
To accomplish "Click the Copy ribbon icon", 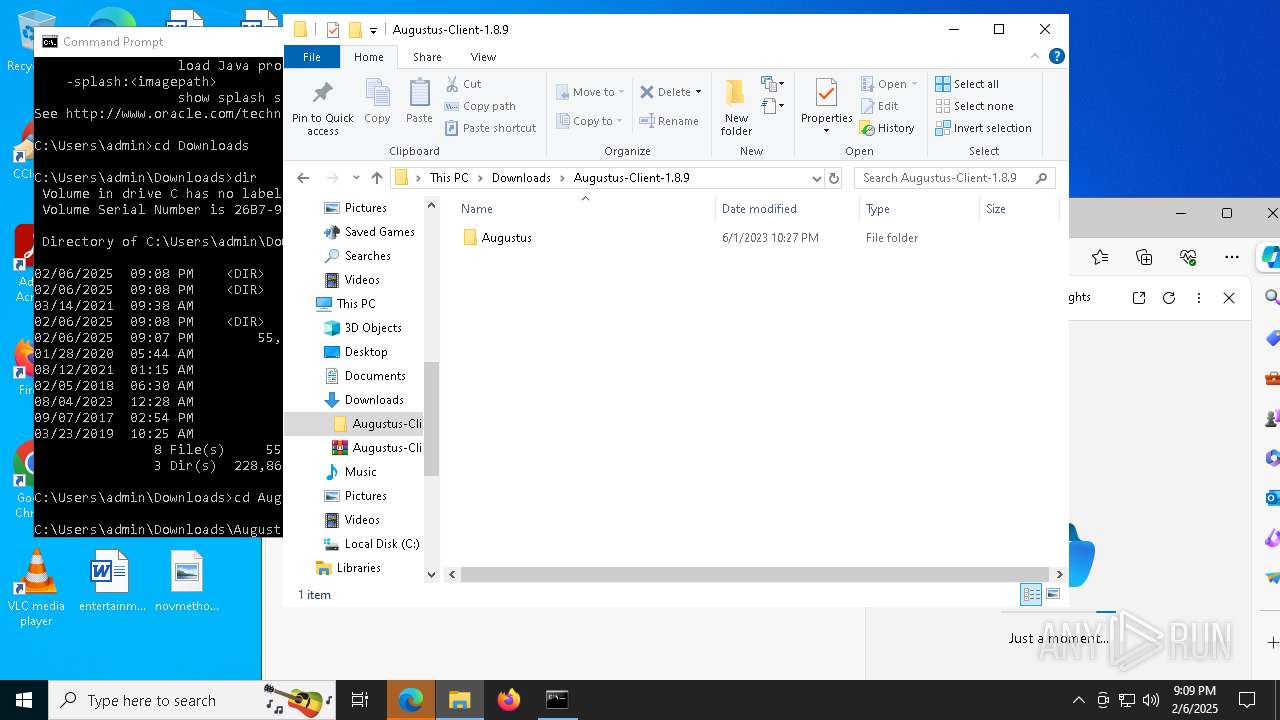I will (x=377, y=102).
